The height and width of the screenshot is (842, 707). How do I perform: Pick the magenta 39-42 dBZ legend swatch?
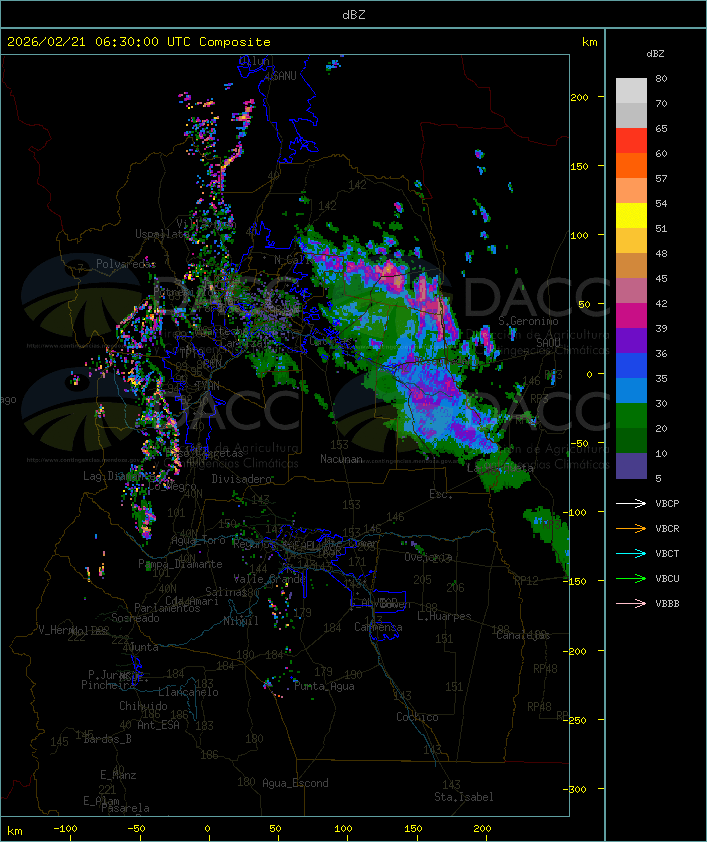(x=631, y=315)
